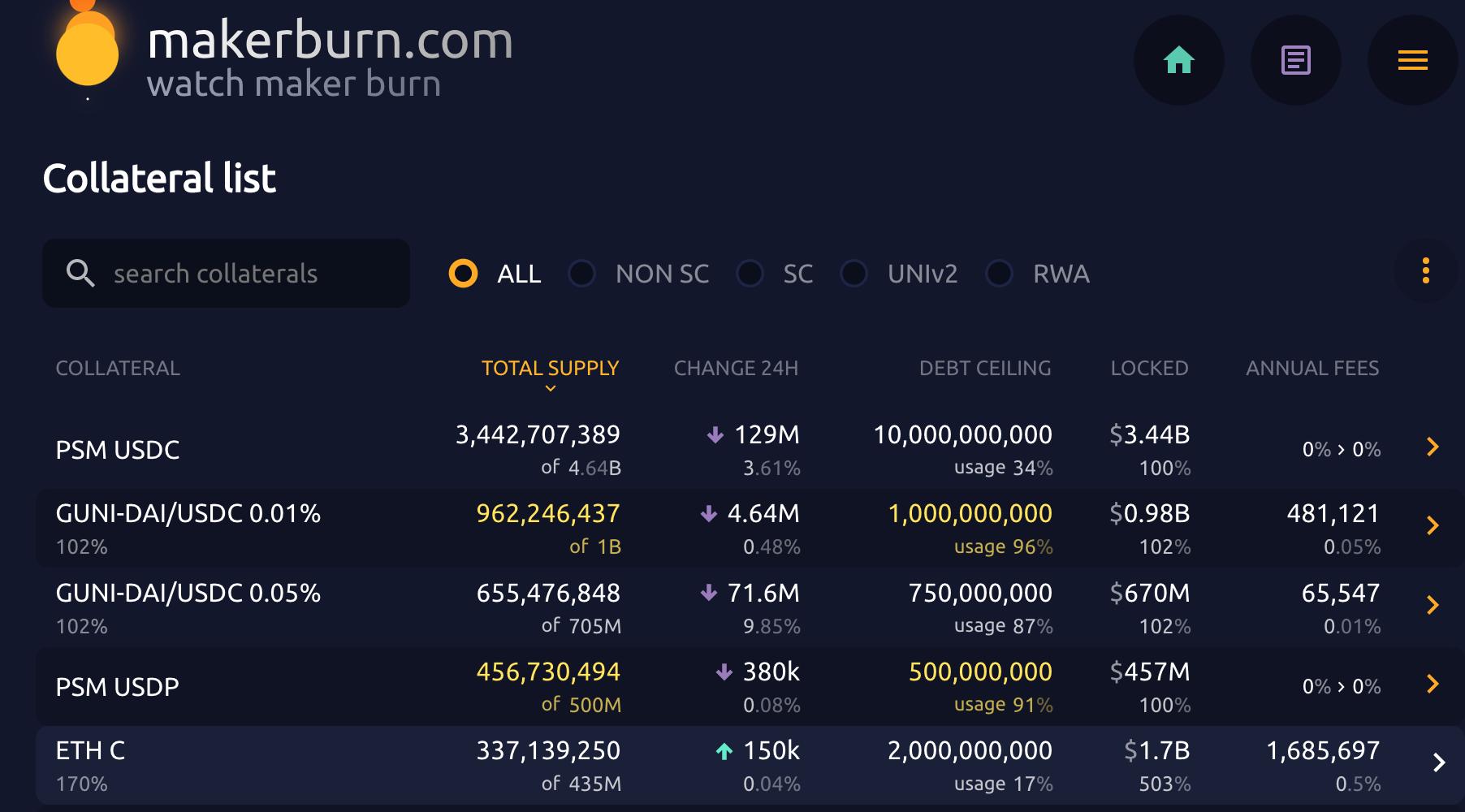Viewport: 1465px width, 812px height.
Task: Expand GUNI-DAI/USDC 0.01% row chevron
Action: tap(1433, 525)
